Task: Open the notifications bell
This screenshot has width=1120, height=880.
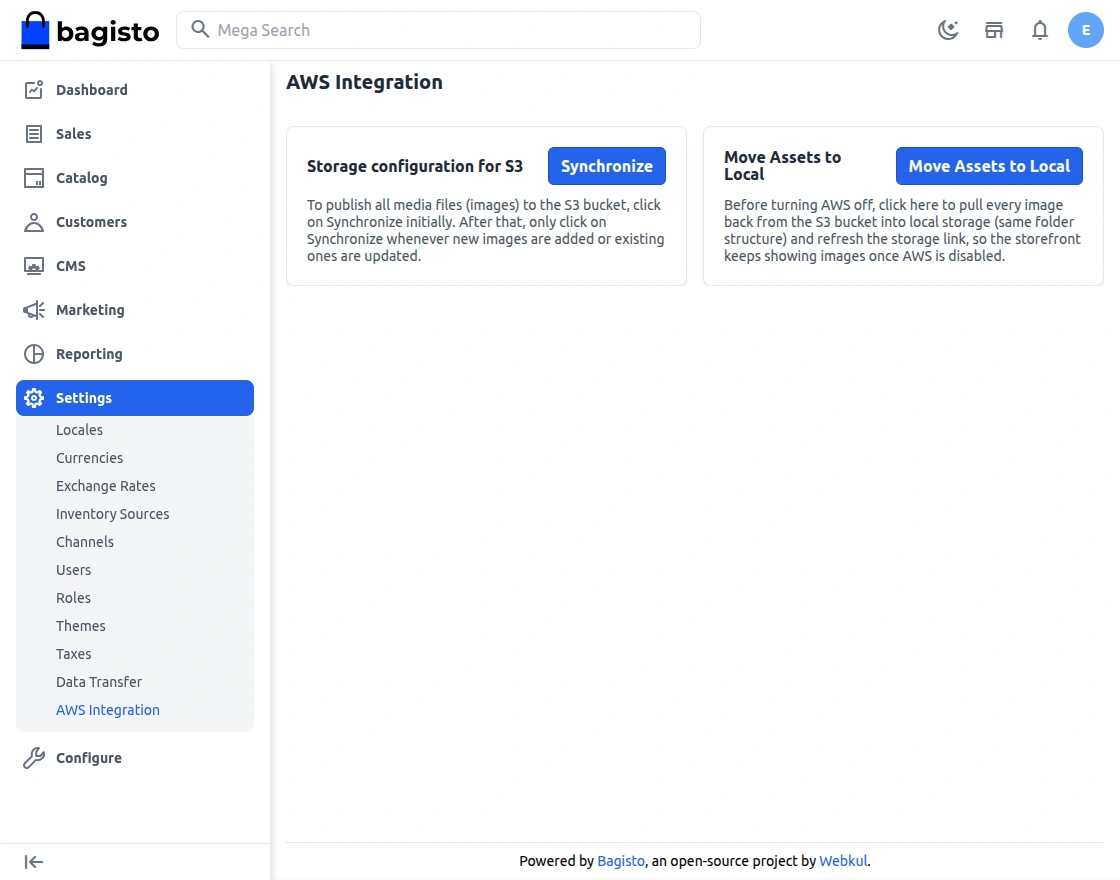Action: pyautogui.click(x=1040, y=30)
